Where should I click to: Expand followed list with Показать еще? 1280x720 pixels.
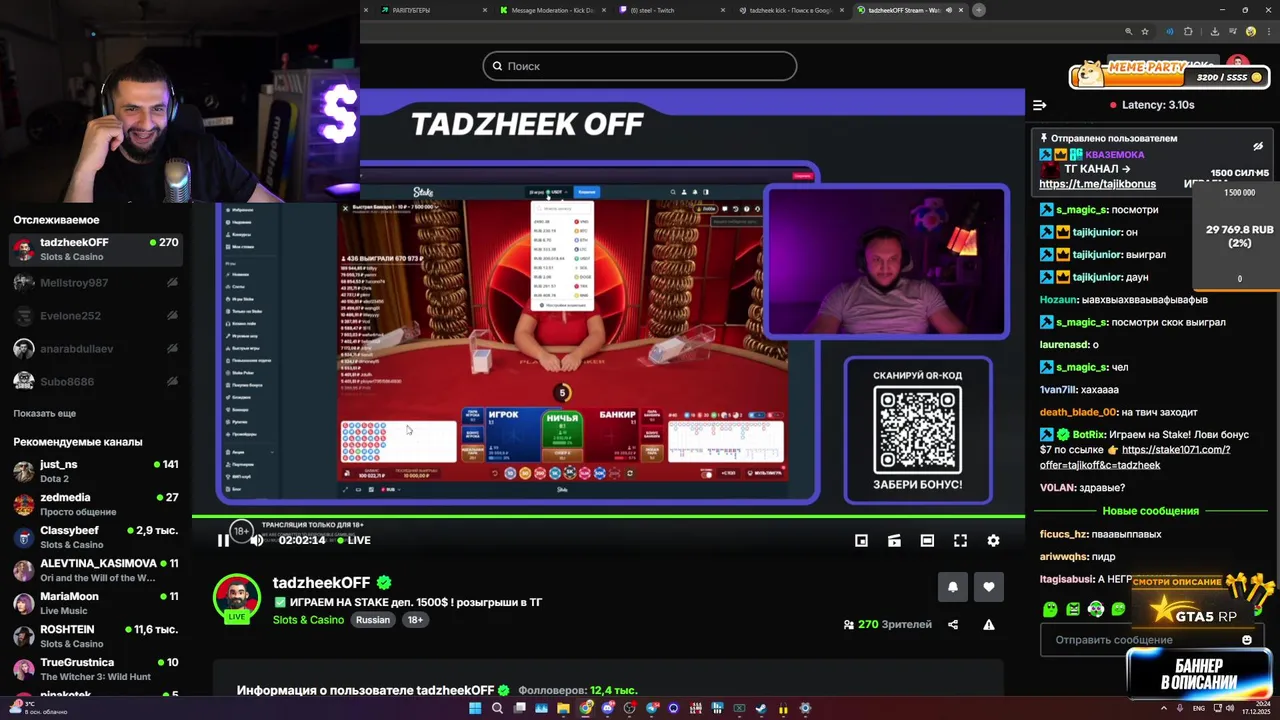point(45,413)
